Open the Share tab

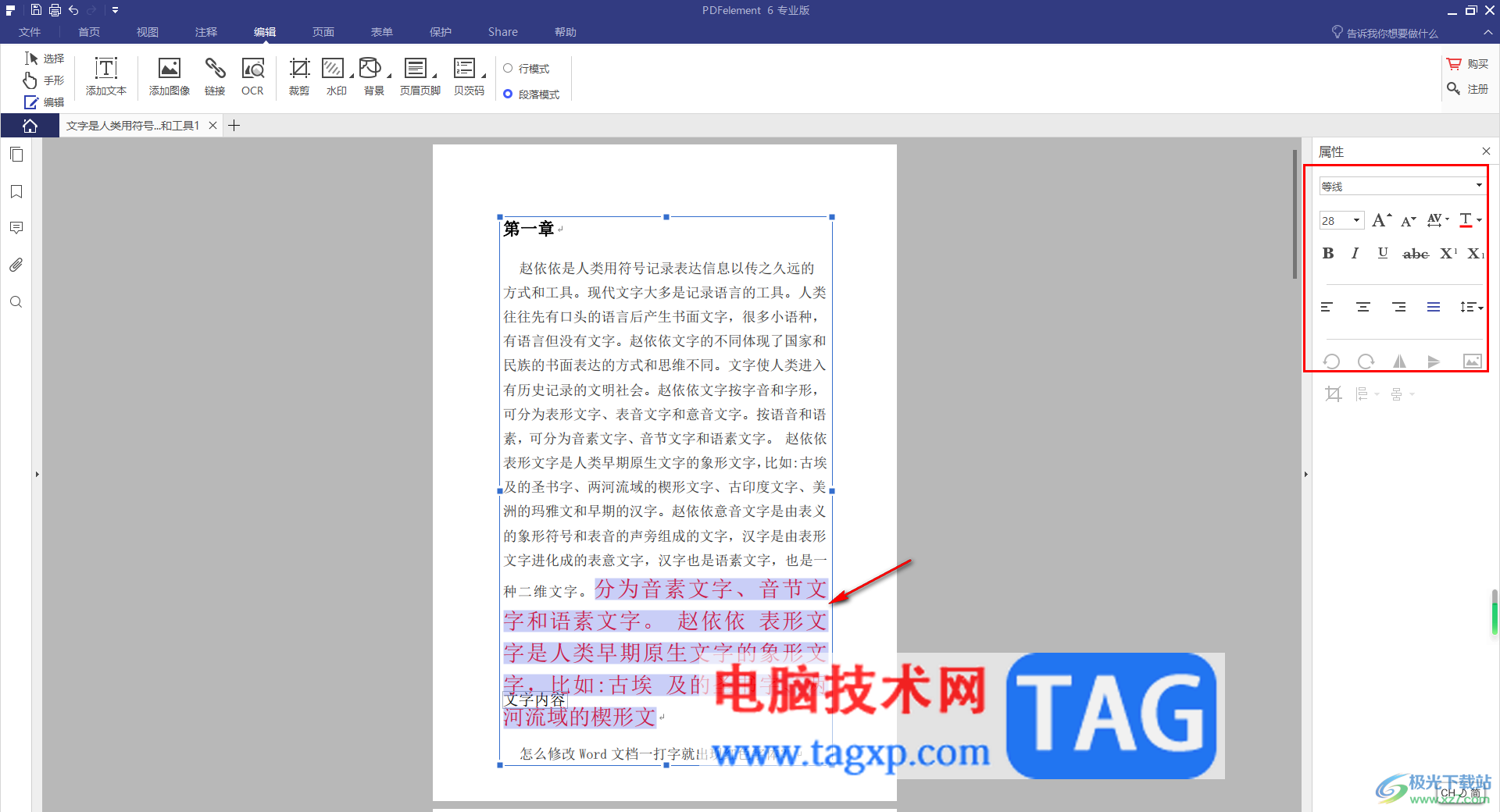(503, 32)
